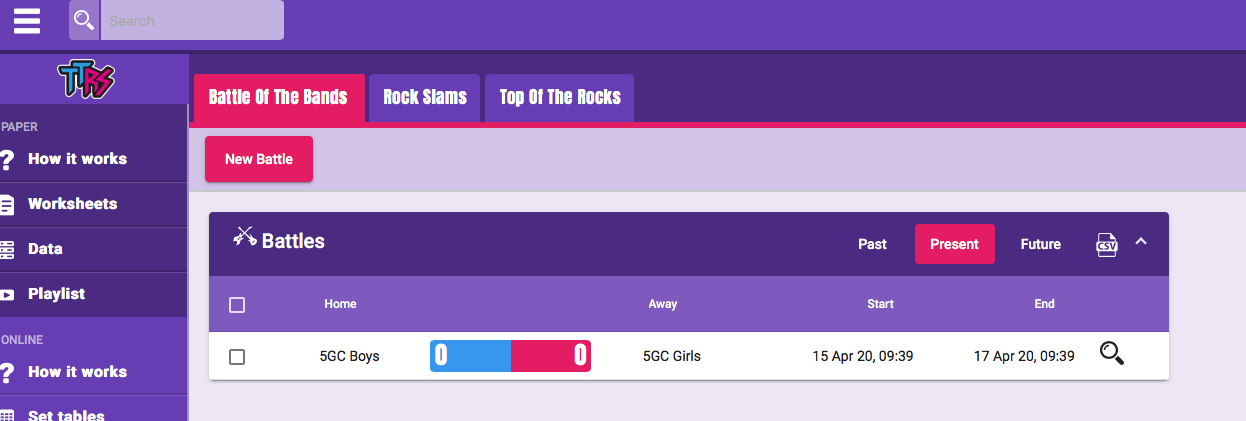The image size is (1246, 421).
Task: Switch to the Top Of The Rocks tab
Action: pos(560,98)
